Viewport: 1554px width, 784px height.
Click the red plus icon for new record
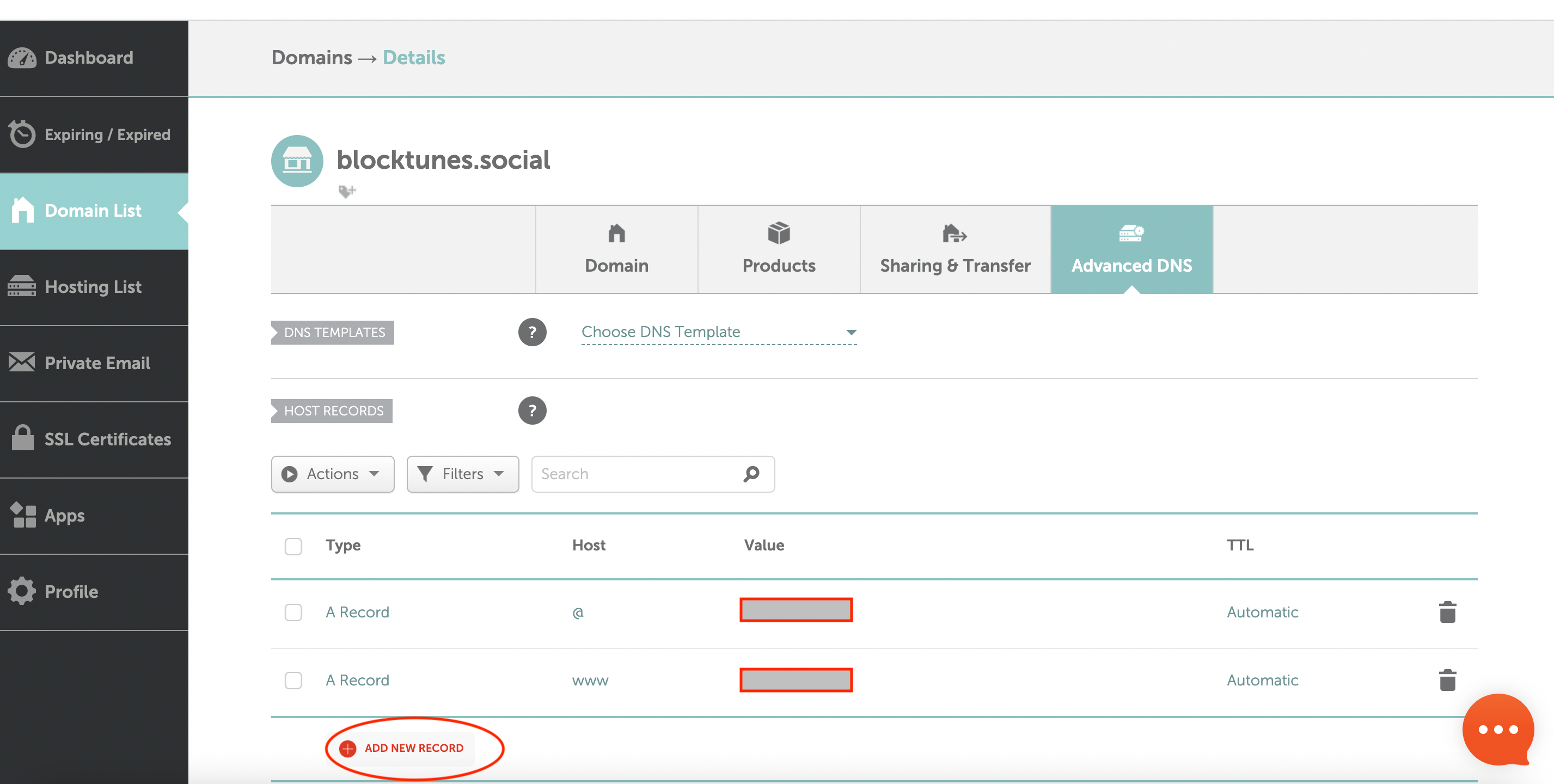click(347, 749)
